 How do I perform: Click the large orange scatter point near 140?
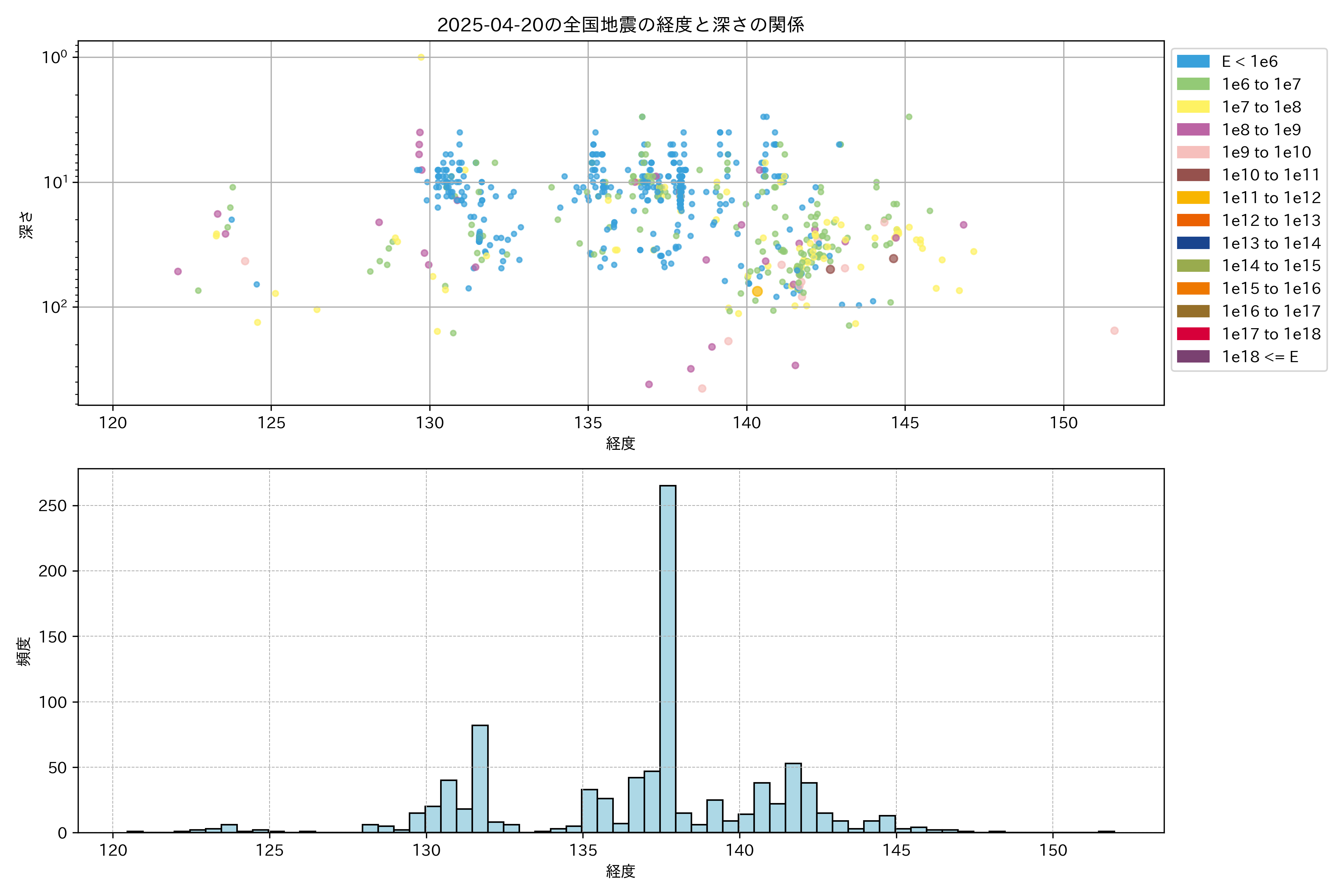point(757,292)
